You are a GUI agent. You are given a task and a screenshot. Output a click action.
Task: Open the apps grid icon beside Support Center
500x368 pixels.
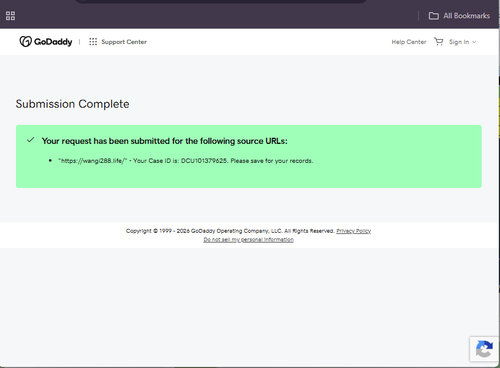pos(93,42)
